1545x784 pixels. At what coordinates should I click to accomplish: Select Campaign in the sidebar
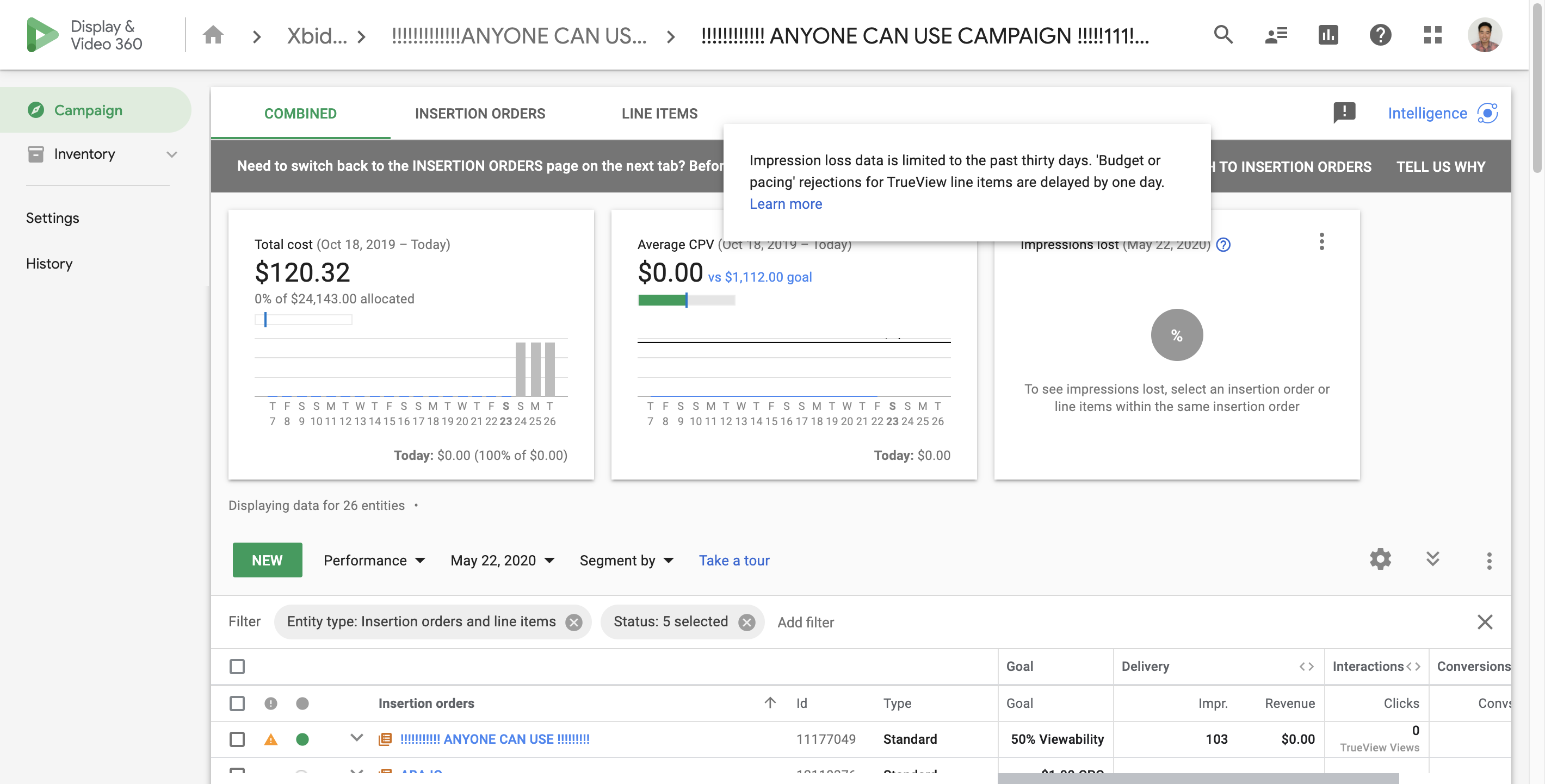(95, 110)
